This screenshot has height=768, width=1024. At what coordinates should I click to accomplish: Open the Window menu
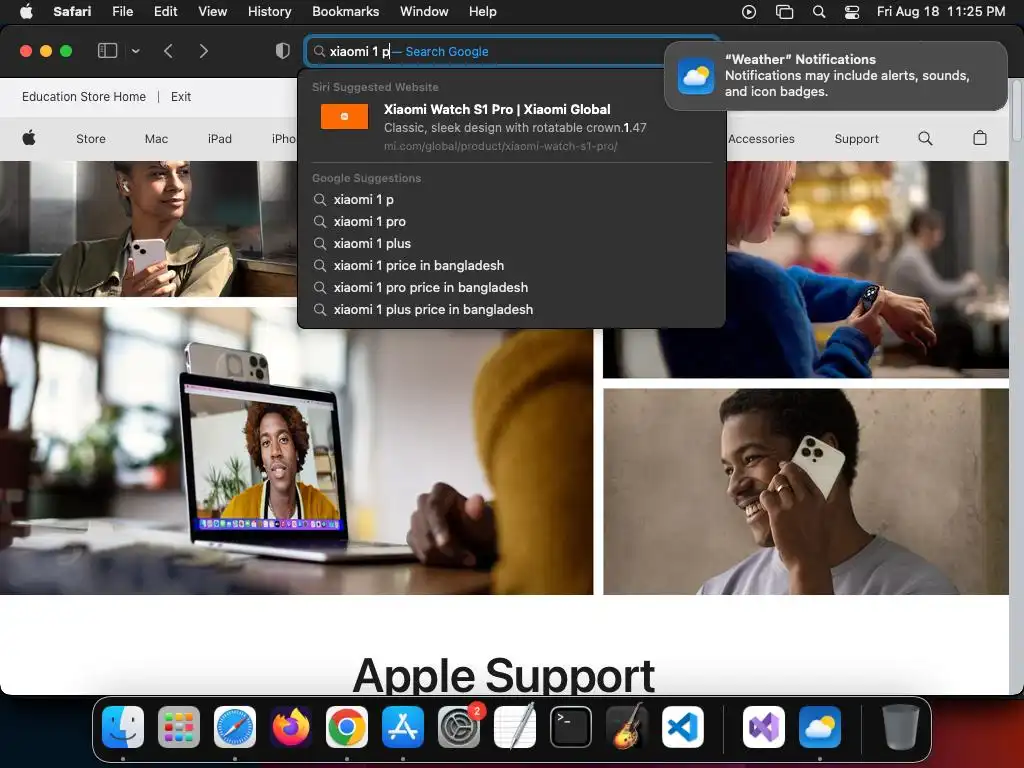coord(424,11)
